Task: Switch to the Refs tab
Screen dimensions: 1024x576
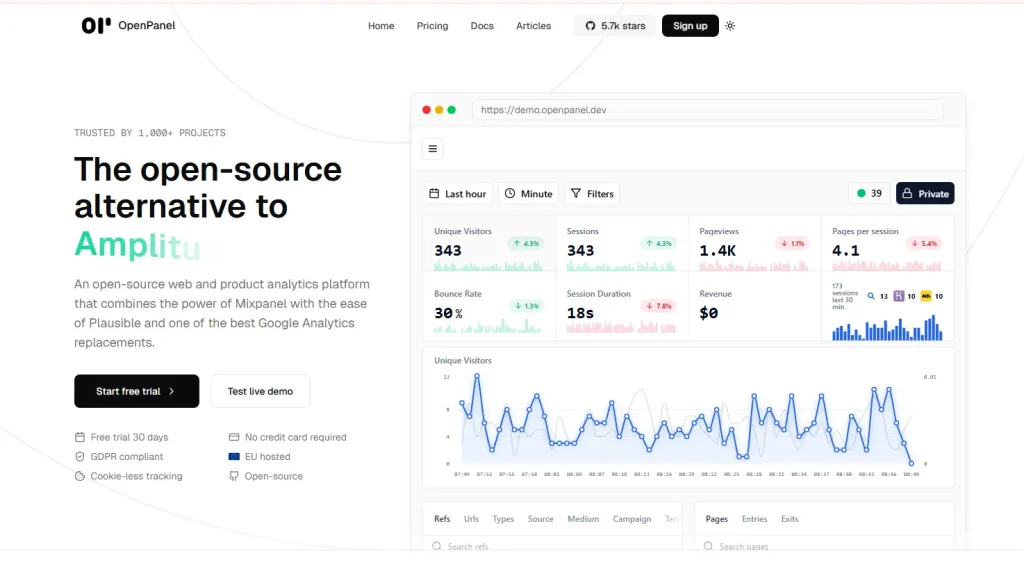Action: (442, 519)
